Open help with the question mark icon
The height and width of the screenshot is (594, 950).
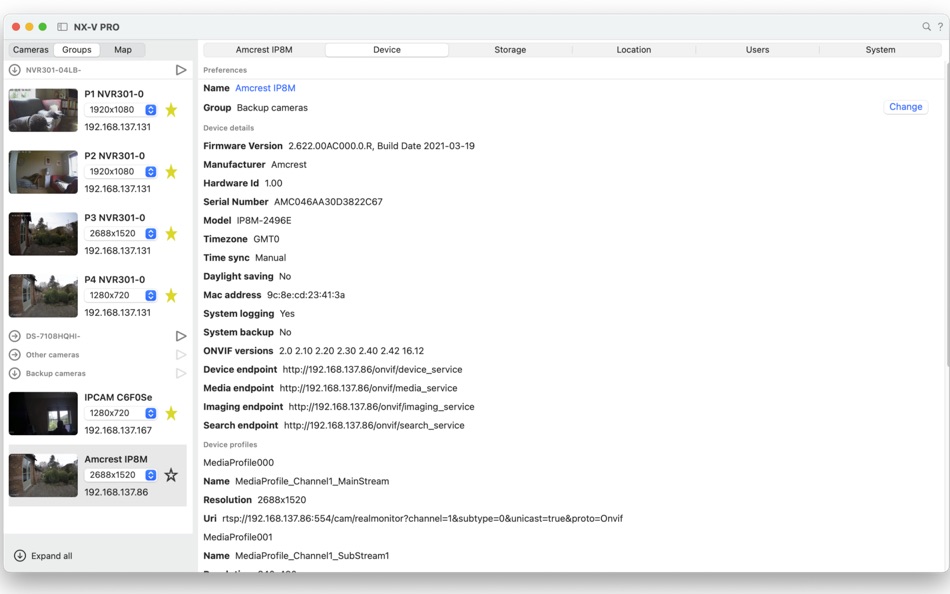[x=940, y=27]
